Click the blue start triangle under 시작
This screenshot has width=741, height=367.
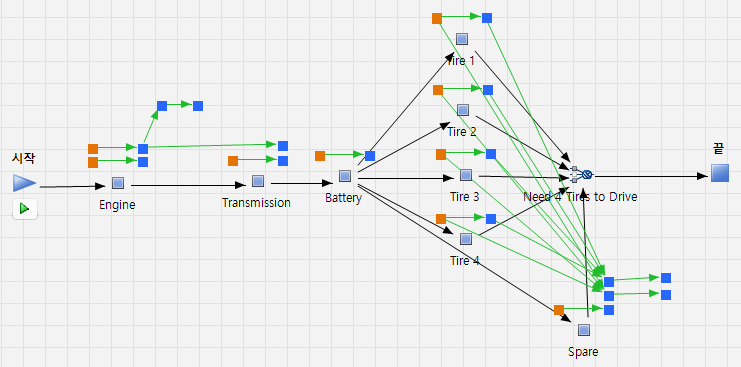tap(24, 183)
